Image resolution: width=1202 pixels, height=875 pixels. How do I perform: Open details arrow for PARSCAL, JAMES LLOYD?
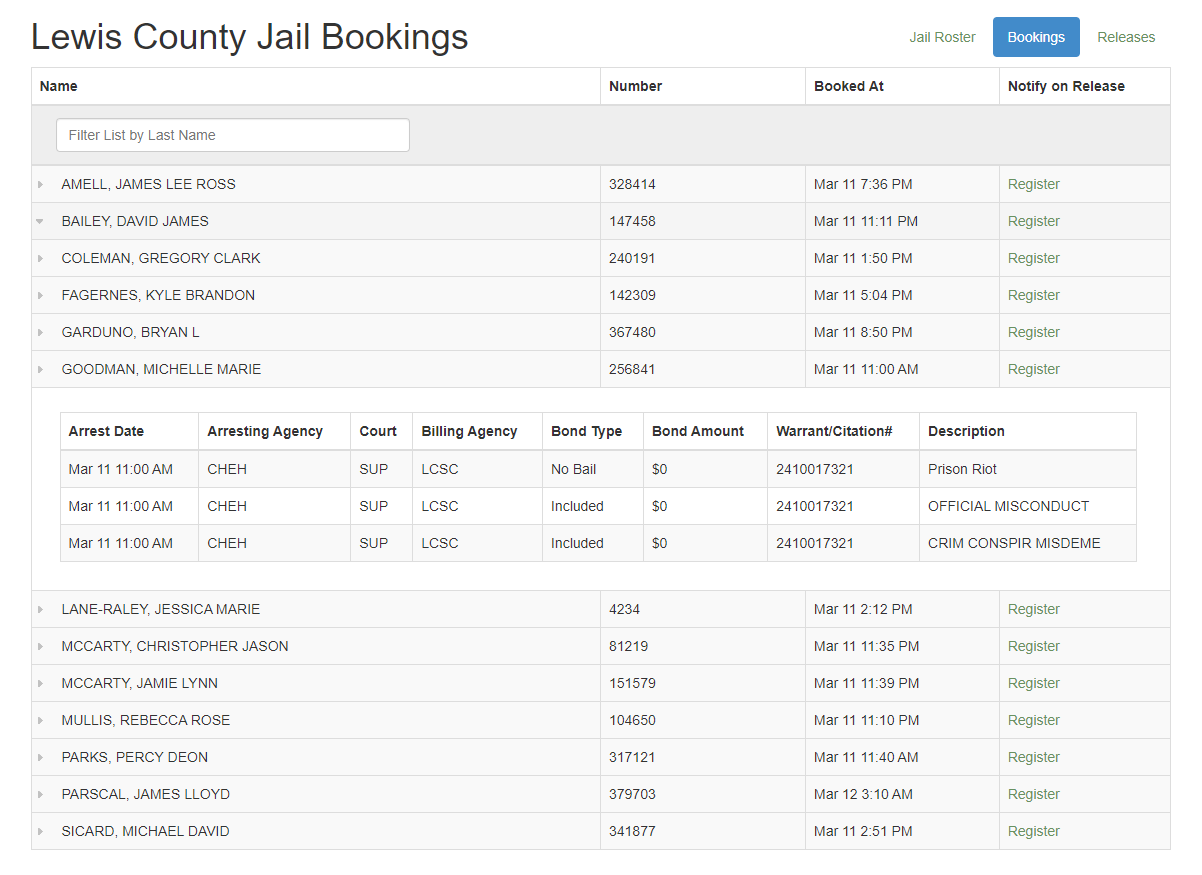coord(41,794)
